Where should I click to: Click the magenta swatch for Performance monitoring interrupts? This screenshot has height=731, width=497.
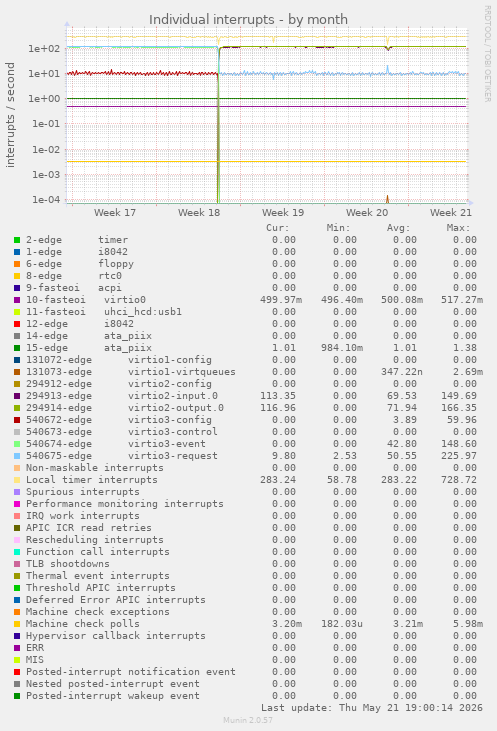pos(17,504)
